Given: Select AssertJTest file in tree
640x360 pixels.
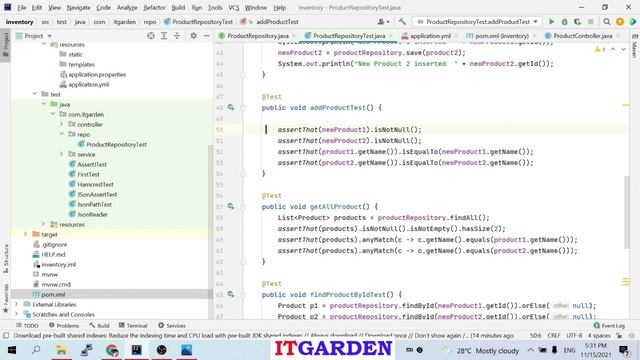Looking at the screenshot, I should coord(92,164).
